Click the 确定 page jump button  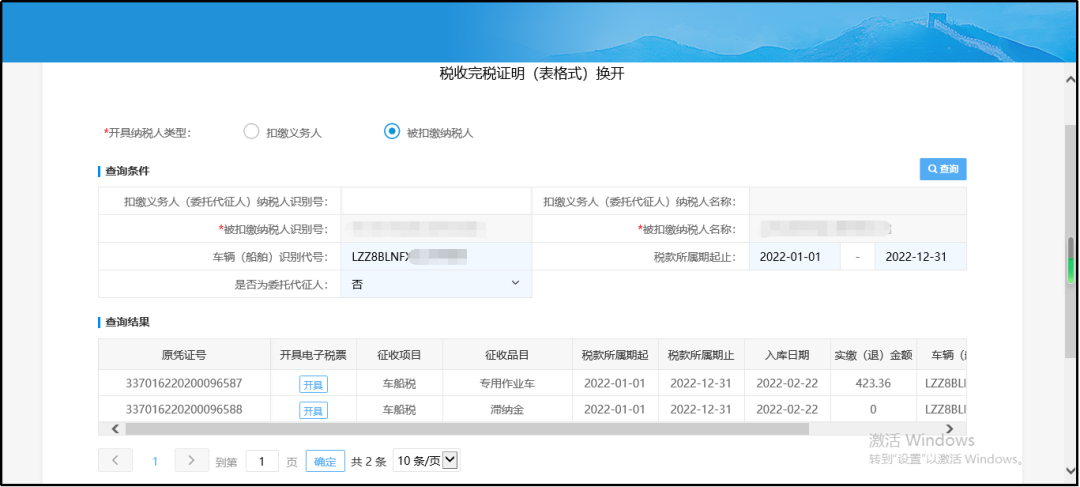pos(325,462)
